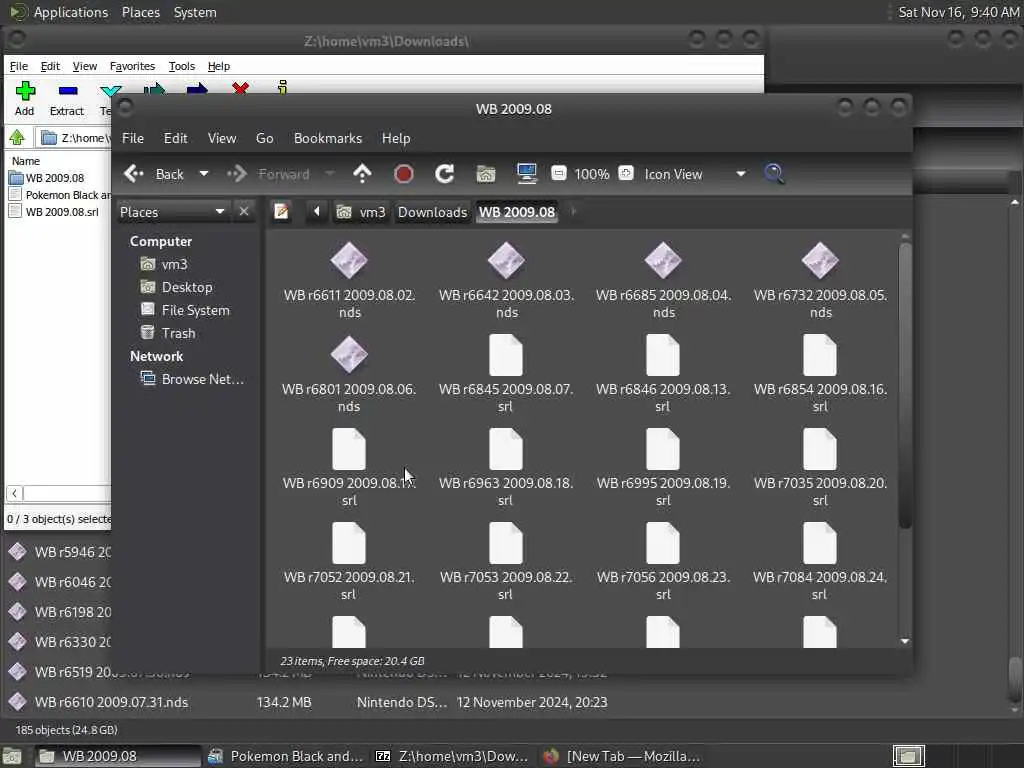The width and height of the screenshot is (1024, 768).
Task: Select file WB r6845 2009.08.07.srl
Action: pos(506,374)
